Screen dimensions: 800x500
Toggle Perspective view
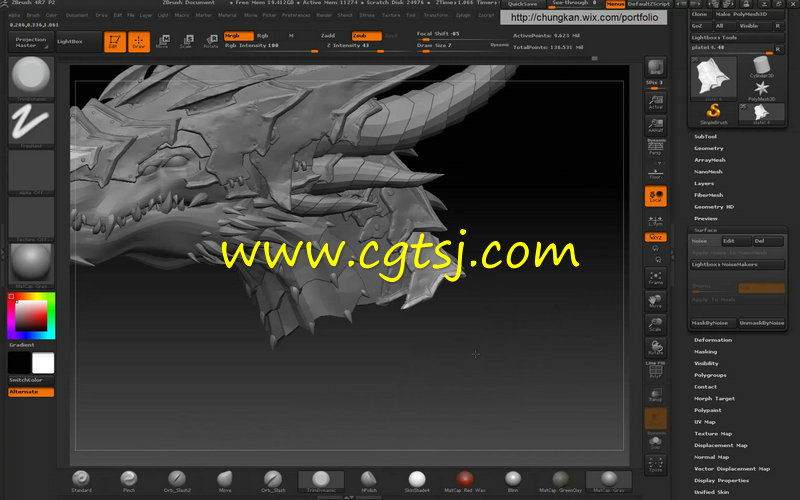(x=656, y=148)
